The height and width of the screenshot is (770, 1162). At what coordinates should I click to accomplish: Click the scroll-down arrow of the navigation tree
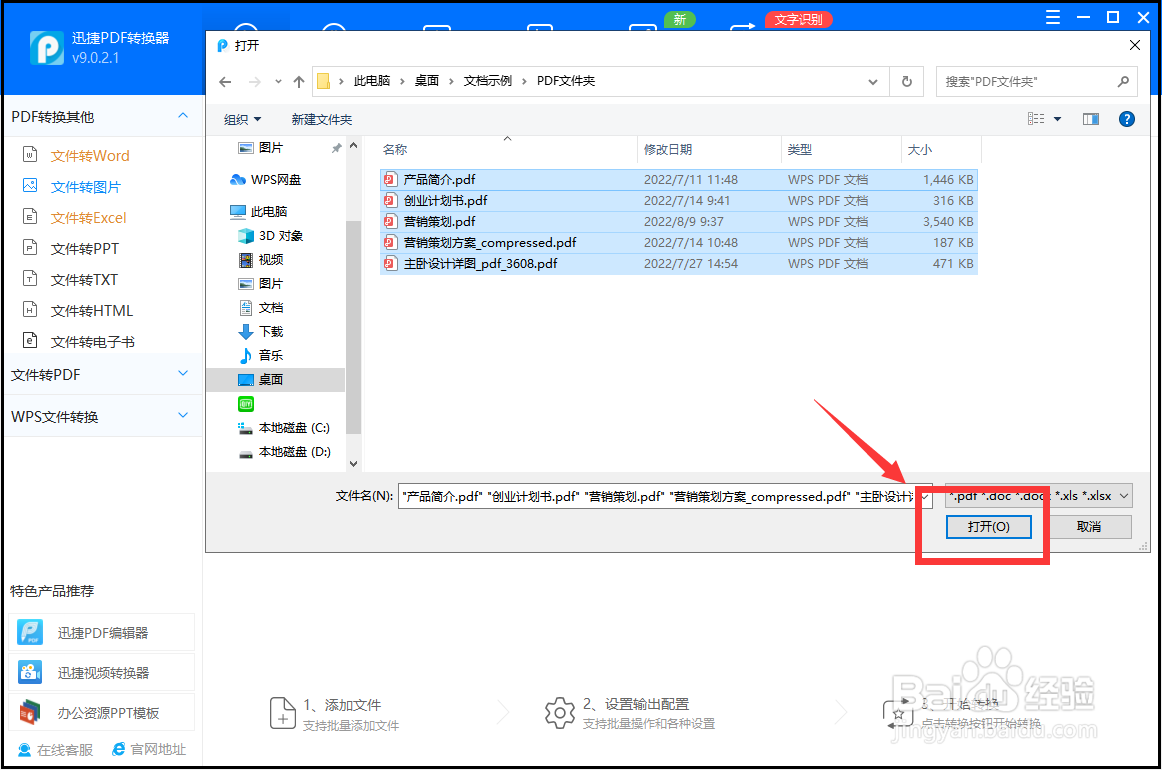[x=353, y=464]
